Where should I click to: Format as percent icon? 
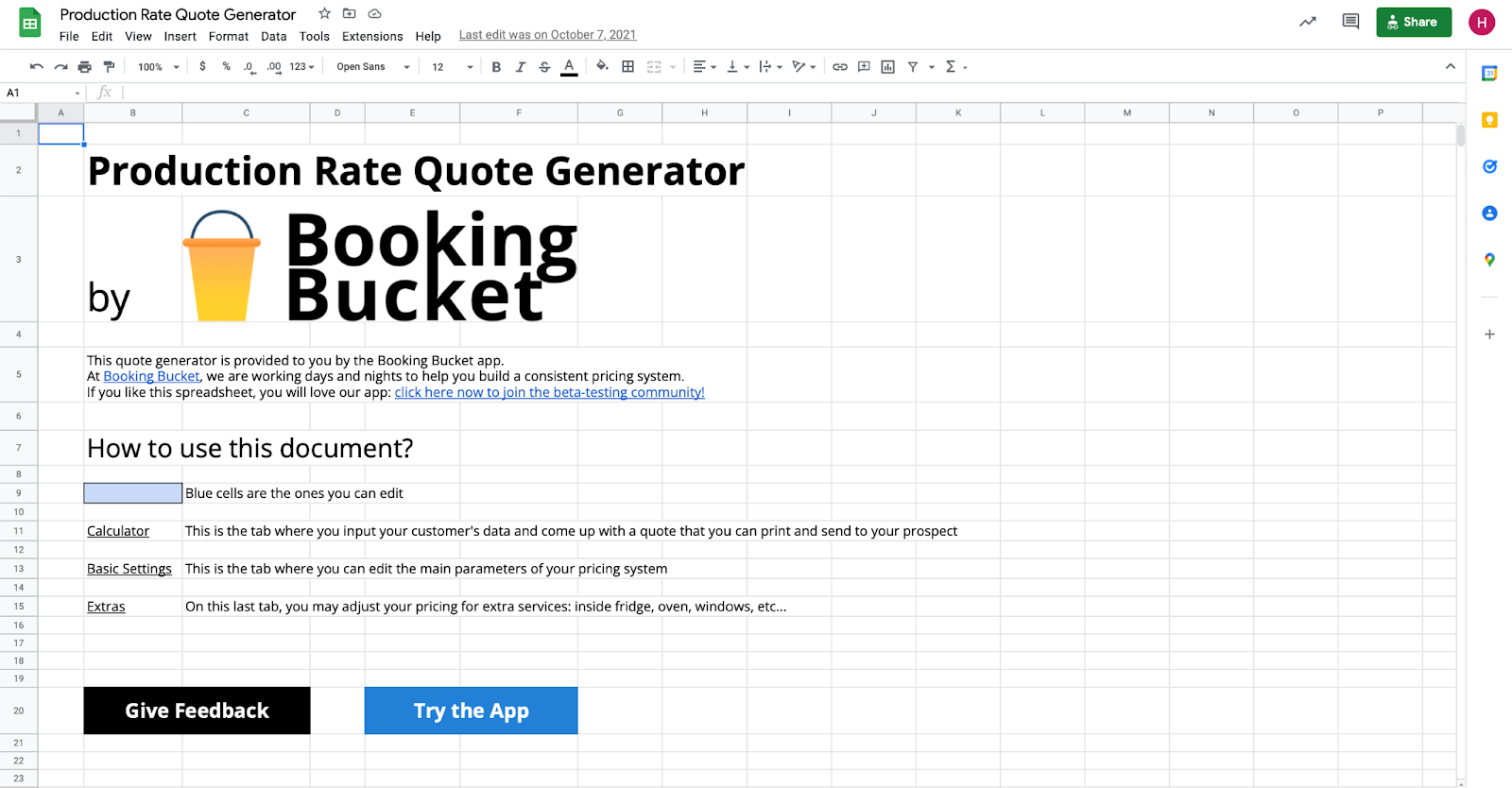coord(226,67)
